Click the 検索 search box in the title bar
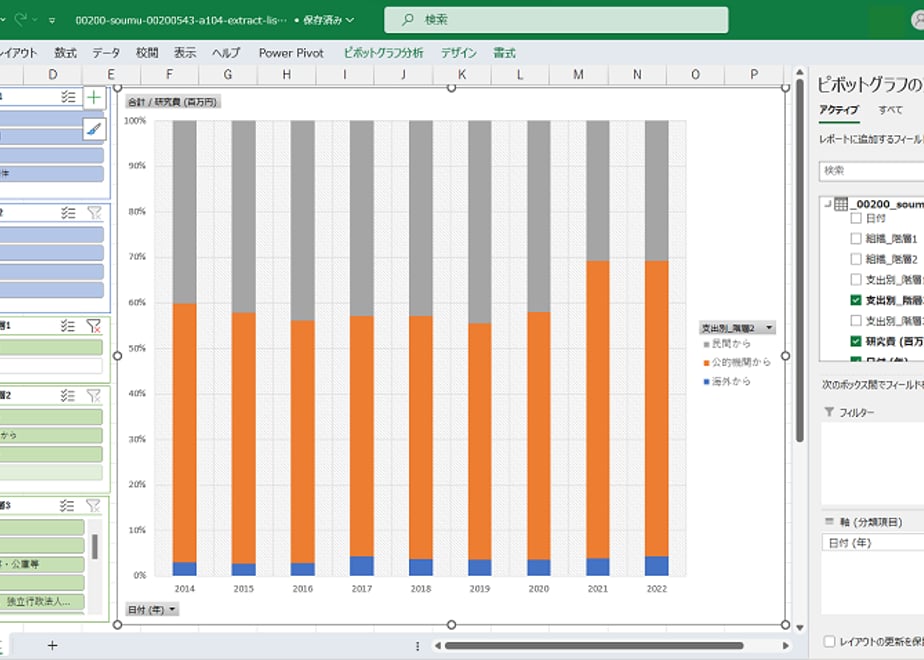Viewport: 924px width, 660px height. [x=556, y=20]
